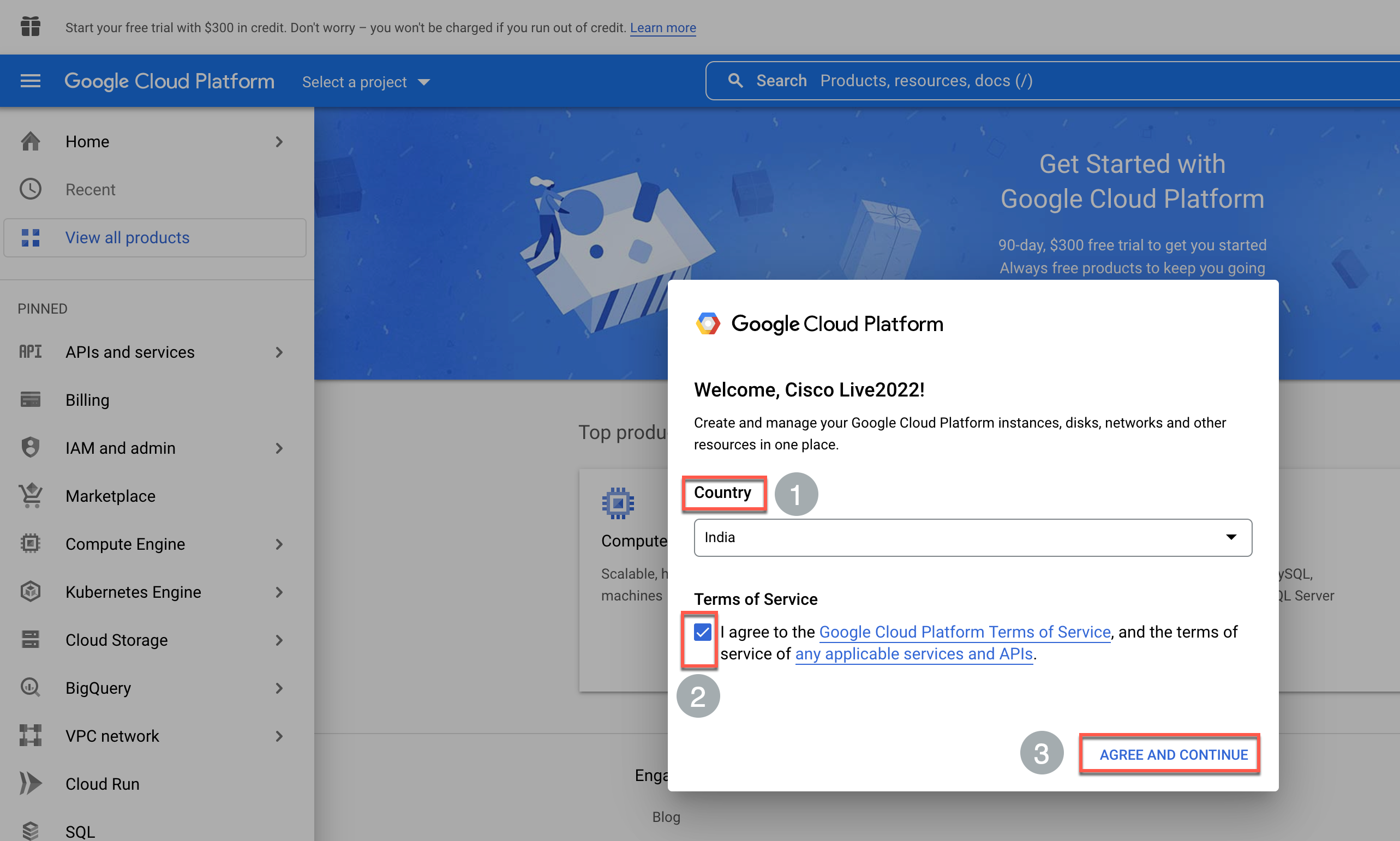Click the Home house icon
This screenshot has height=841, width=1400.
(31, 141)
